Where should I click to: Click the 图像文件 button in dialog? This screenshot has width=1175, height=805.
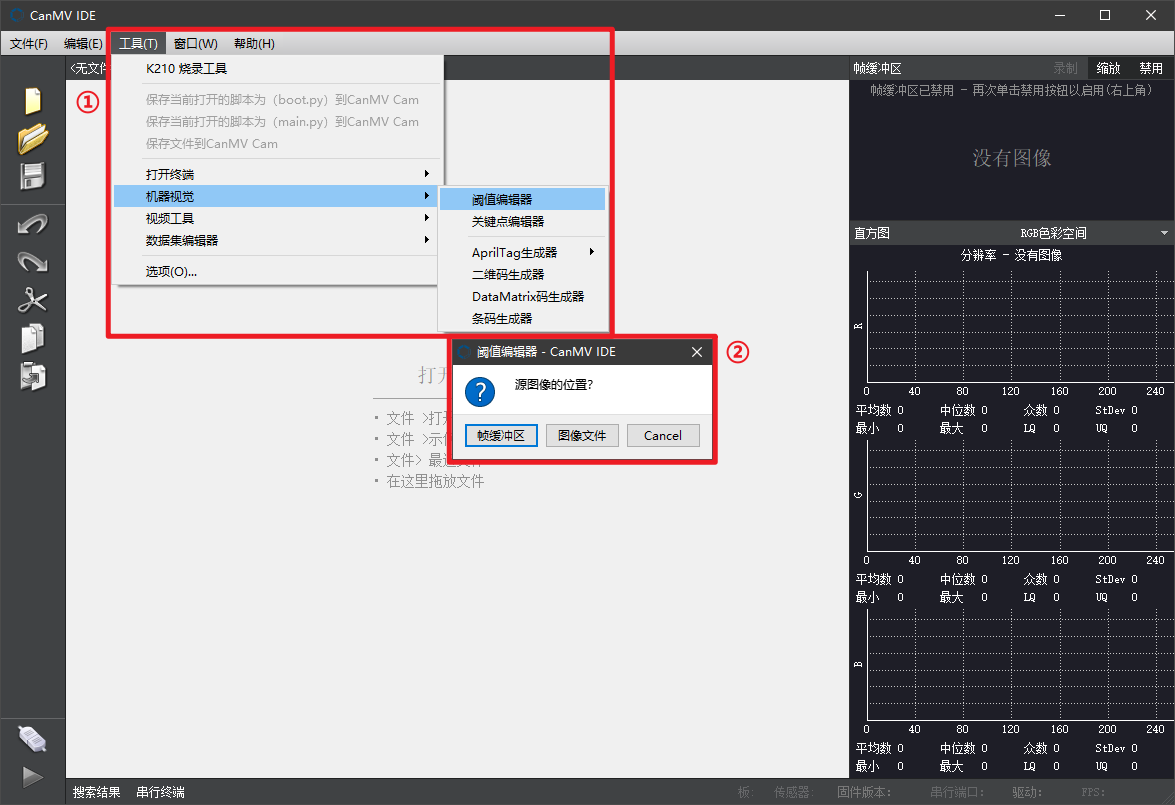click(582, 435)
